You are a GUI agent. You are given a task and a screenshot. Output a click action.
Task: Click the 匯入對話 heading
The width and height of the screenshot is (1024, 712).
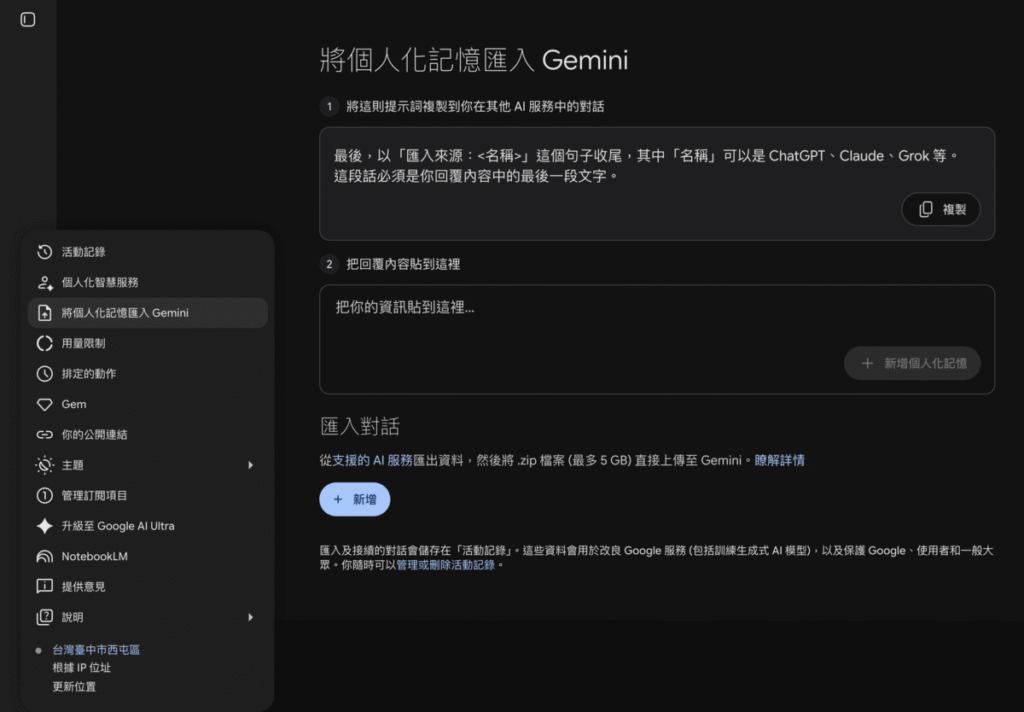point(360,427)
